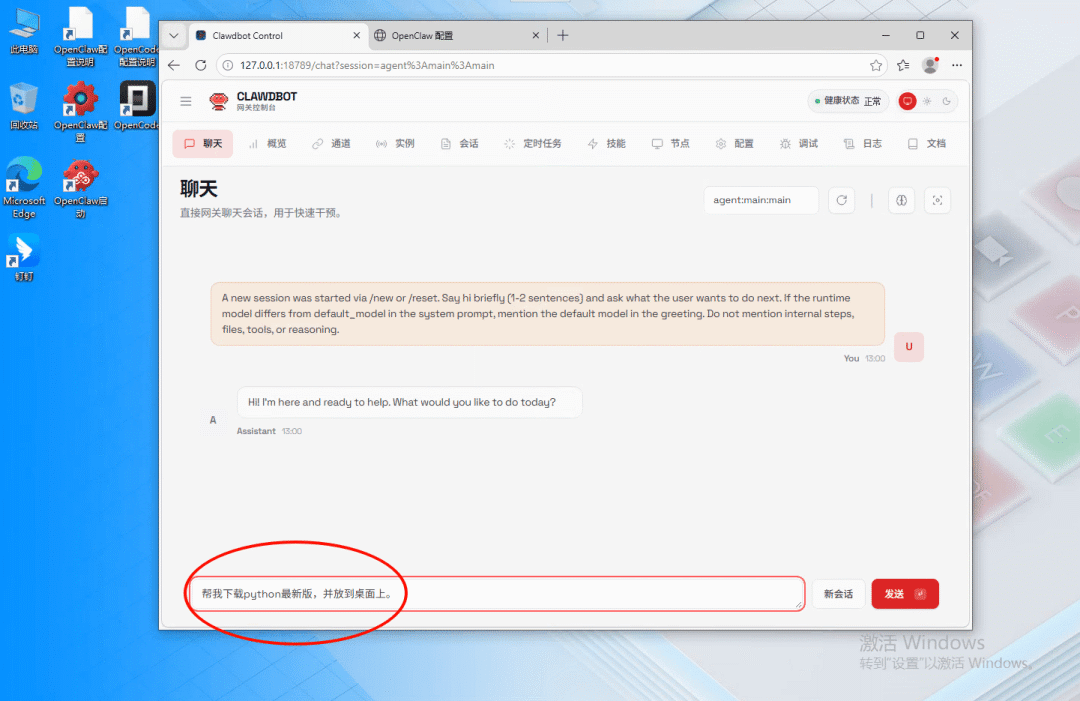Select the Microsoft Edge desktop shortcut
The image size is (1080, 701).
(x=24, y=187)
